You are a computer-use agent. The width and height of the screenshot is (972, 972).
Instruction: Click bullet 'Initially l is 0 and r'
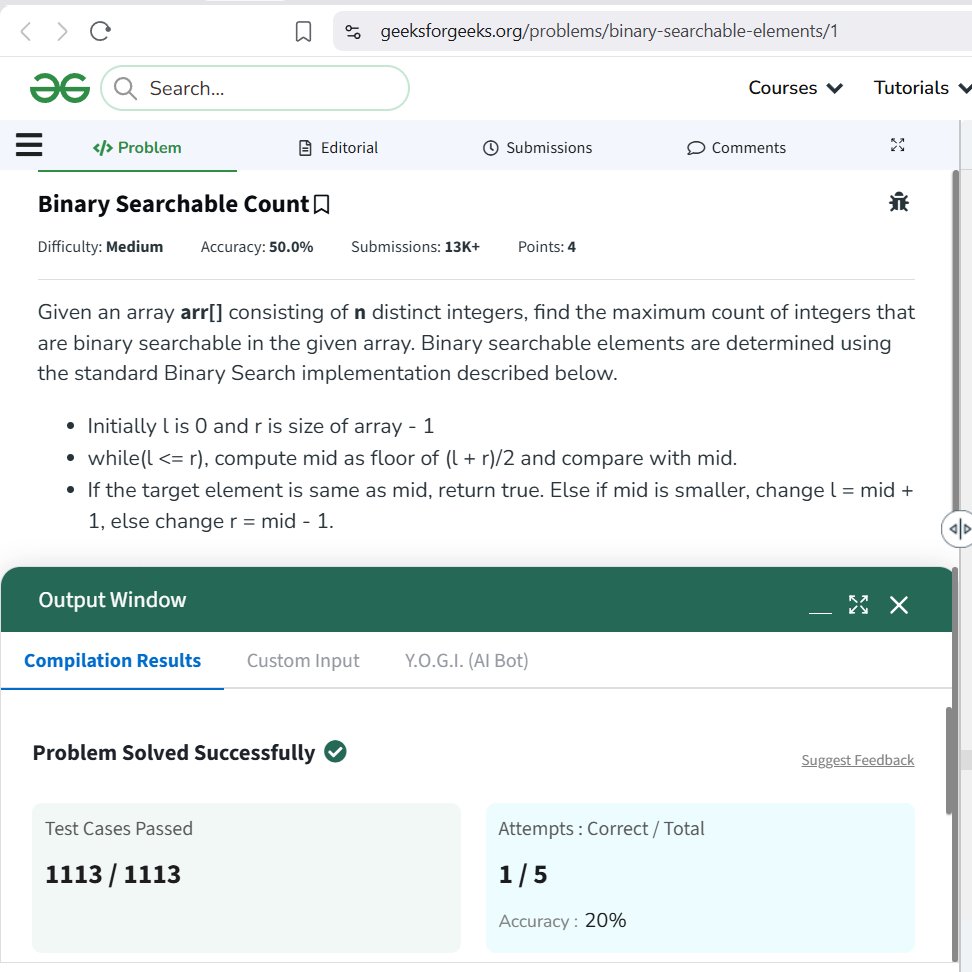pyautogui.click(x=260, y=426)
